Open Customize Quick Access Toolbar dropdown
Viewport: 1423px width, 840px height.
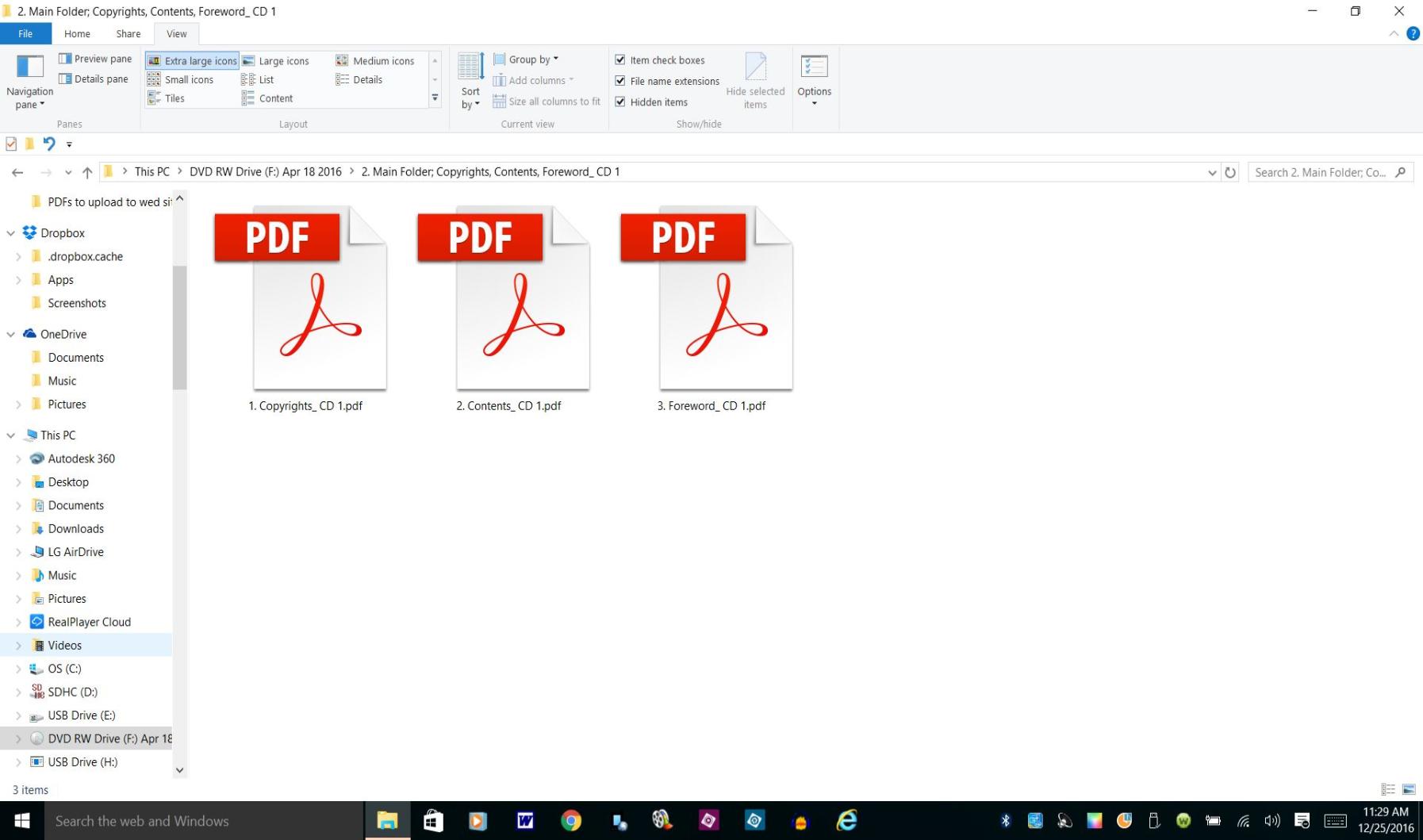(69, 144)
